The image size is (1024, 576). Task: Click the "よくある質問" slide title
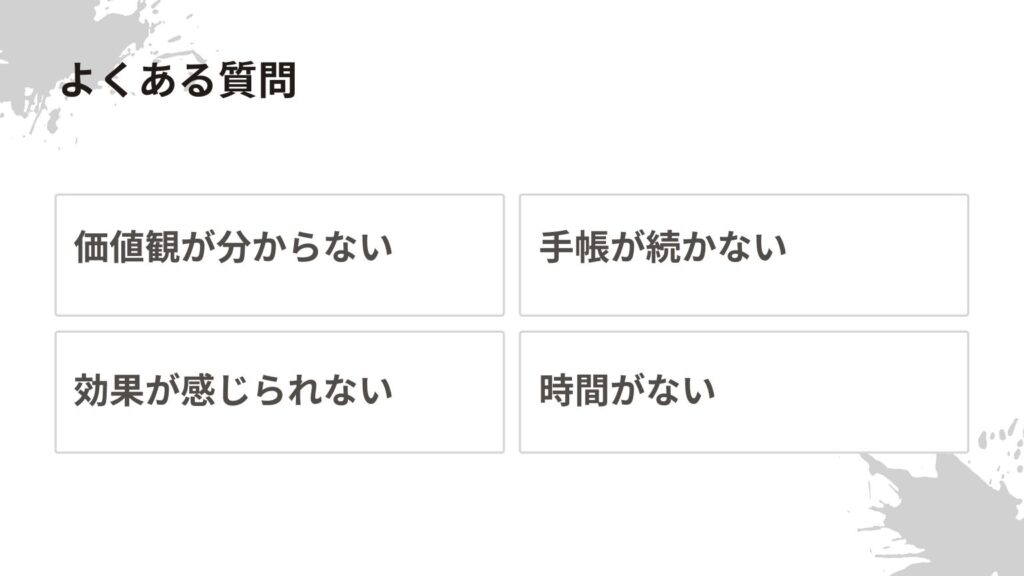coord(178,81)
